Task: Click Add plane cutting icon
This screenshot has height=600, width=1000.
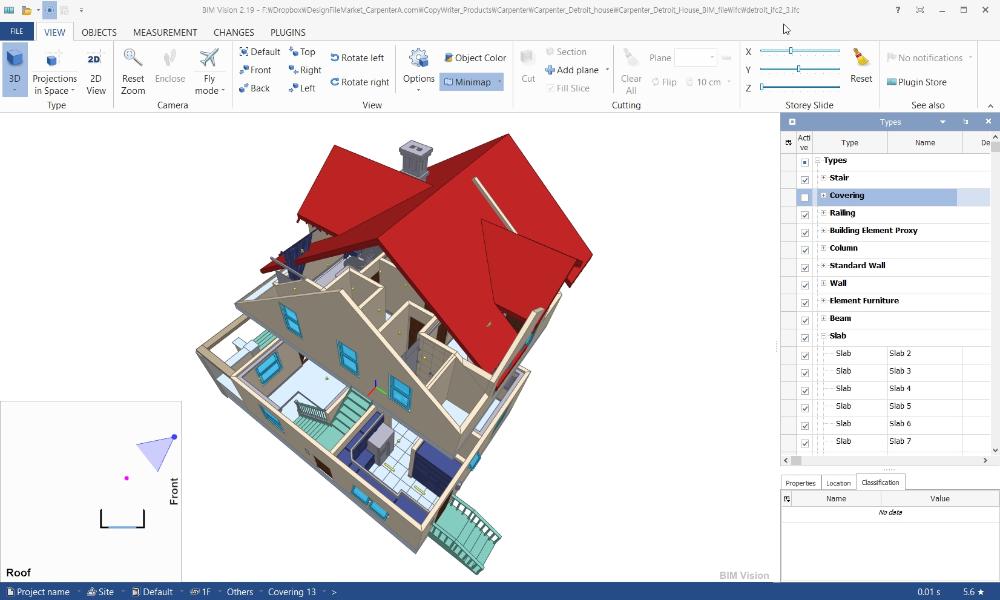Action: 550,70
